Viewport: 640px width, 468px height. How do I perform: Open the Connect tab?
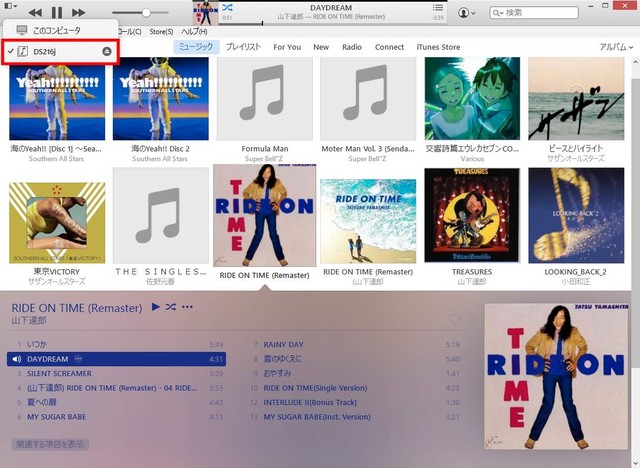tap(389, 47)
